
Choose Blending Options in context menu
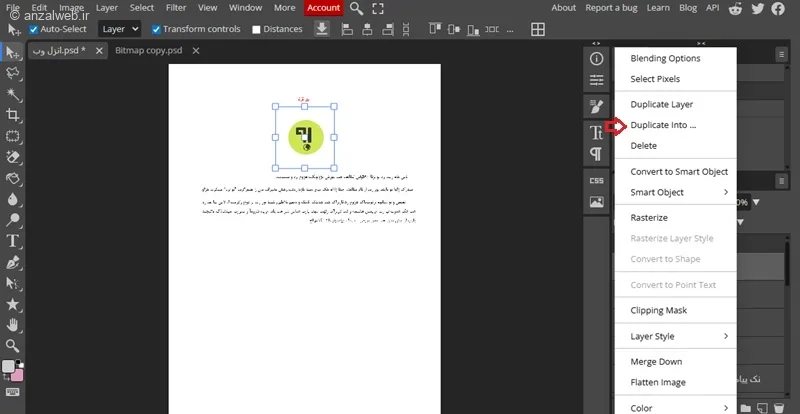(665, 58)
